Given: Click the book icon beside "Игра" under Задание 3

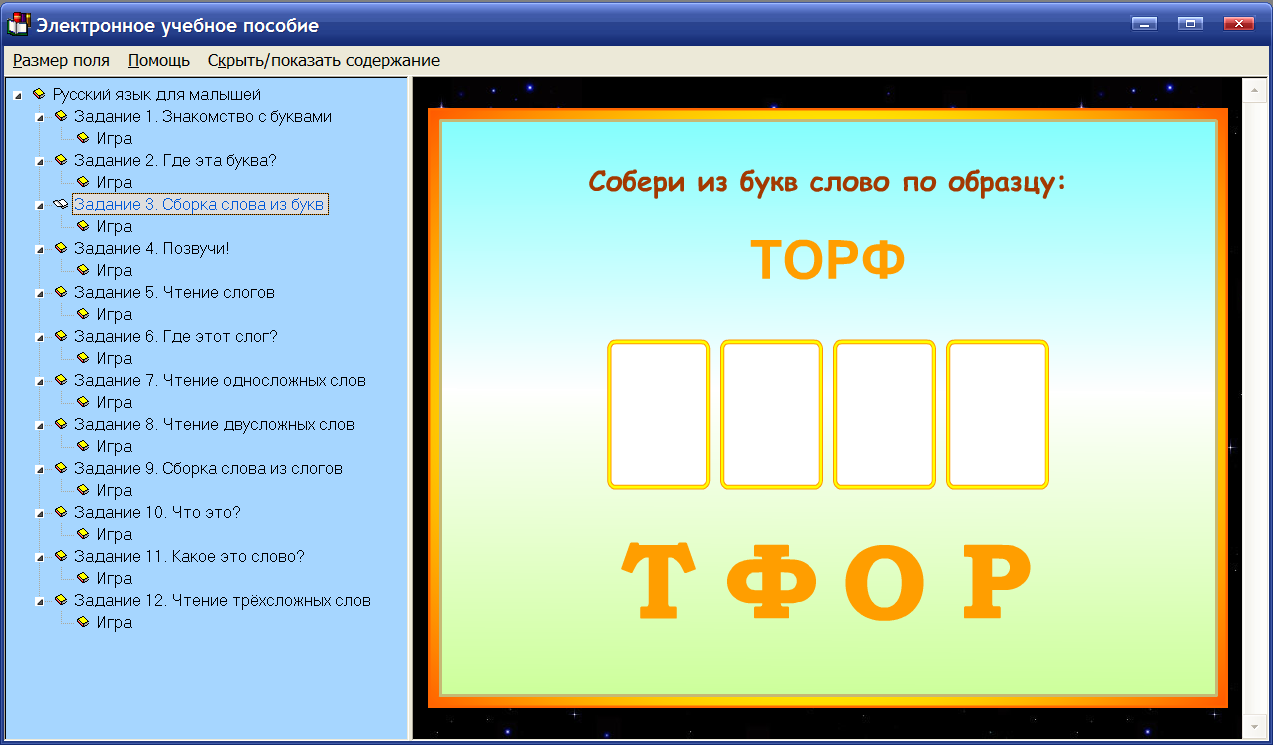Looking at the screenshot, I should [84, 226].
